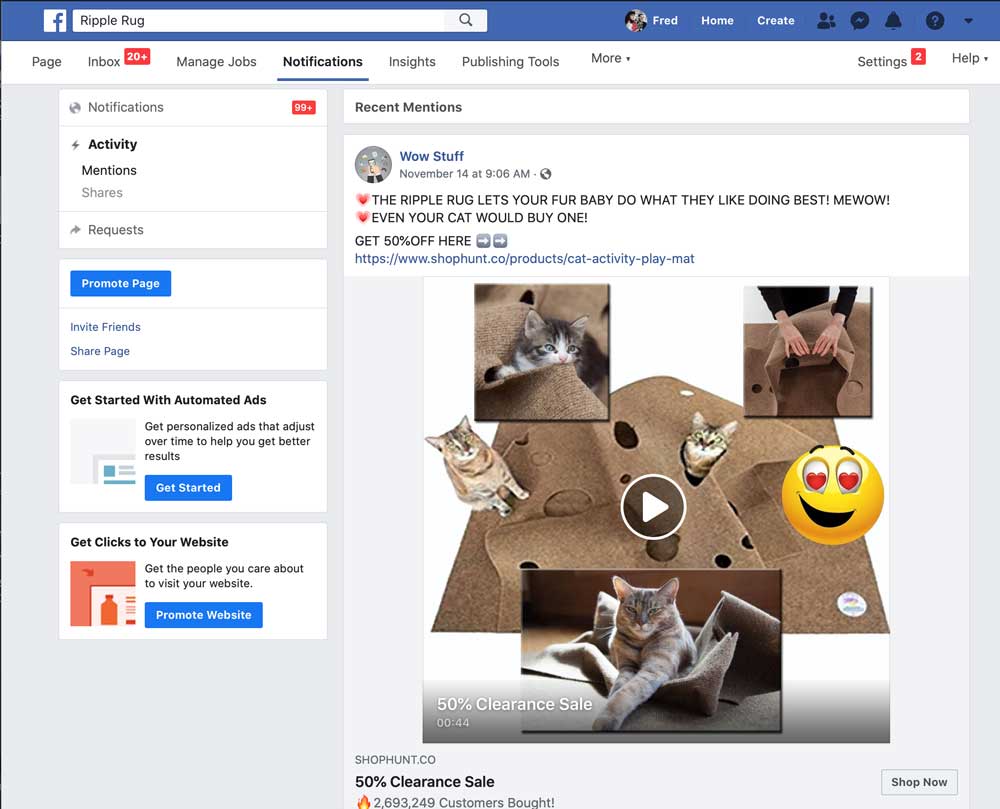Select Activity in the sidebar
The height and width of the screenshot is (809, 1000).
coord(112,144)
